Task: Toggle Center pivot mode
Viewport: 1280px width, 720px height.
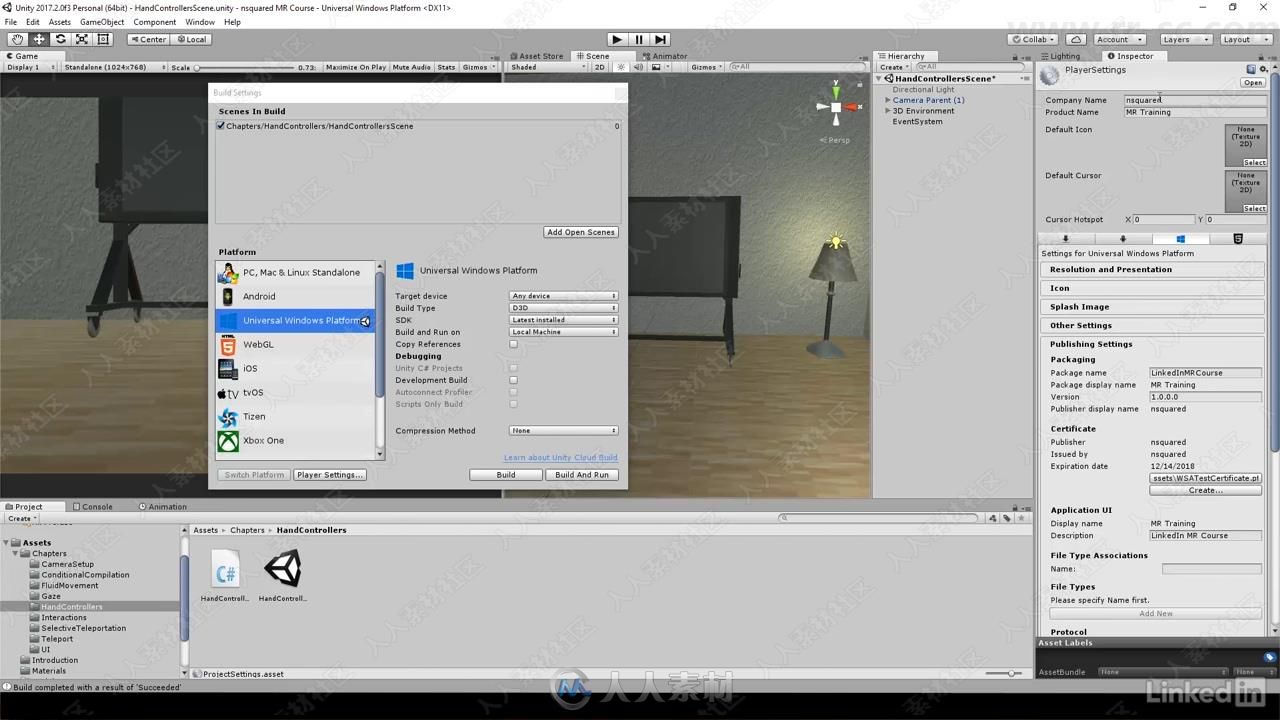Action: [148, 39]
